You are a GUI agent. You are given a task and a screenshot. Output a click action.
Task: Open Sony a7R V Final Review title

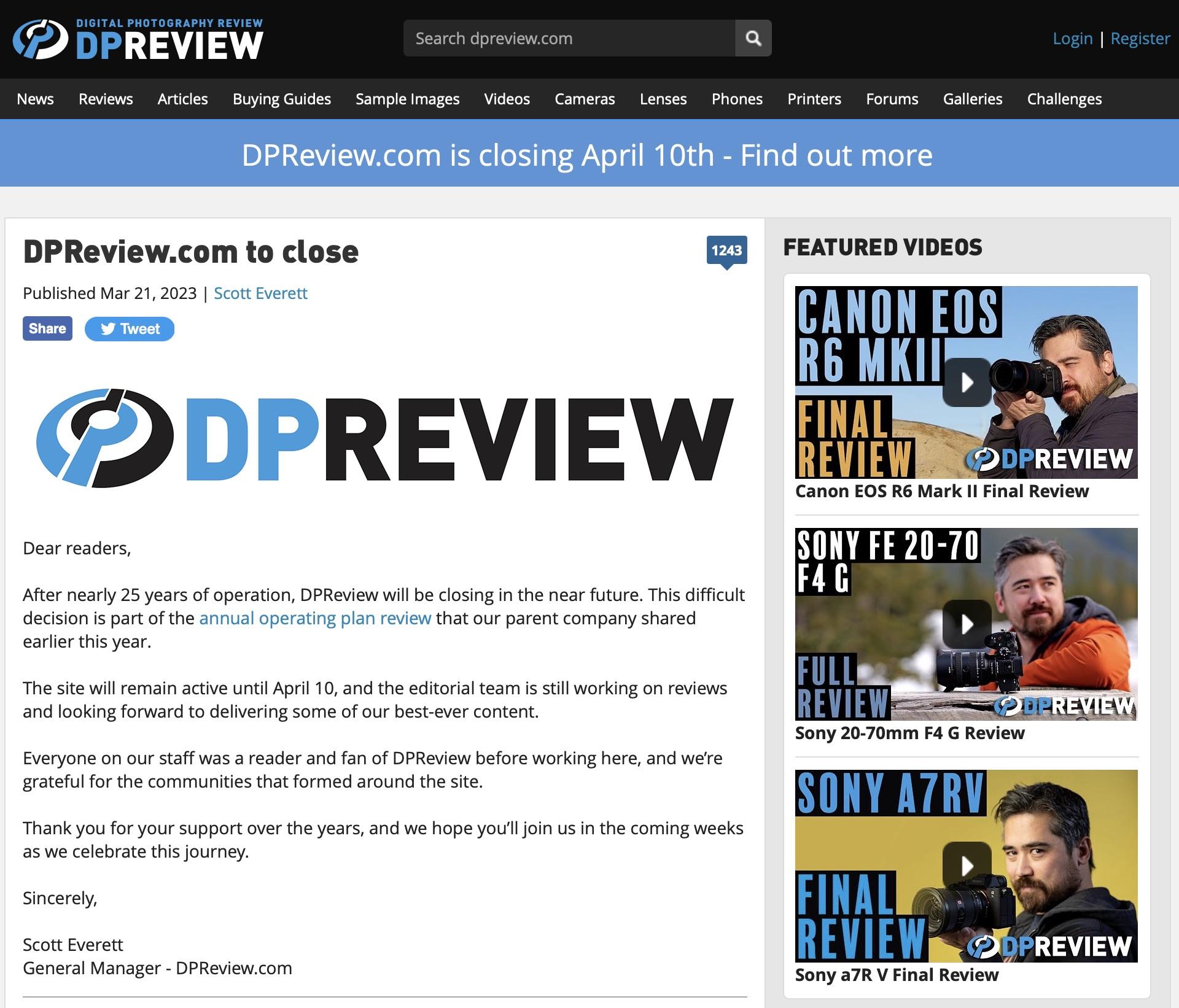897,975
